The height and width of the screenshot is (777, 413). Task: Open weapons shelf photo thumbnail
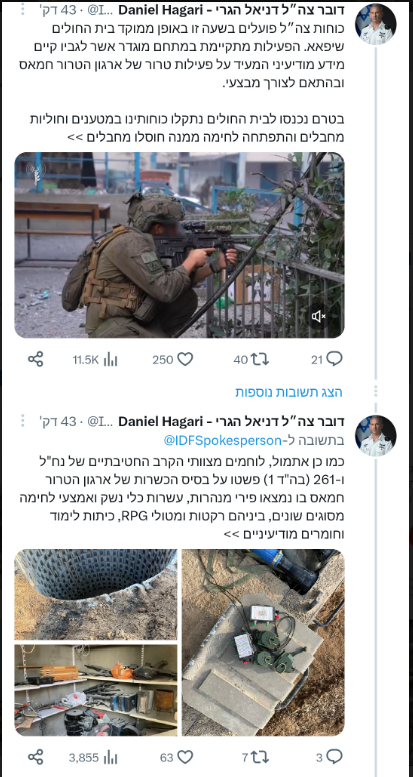click(96, 690)
